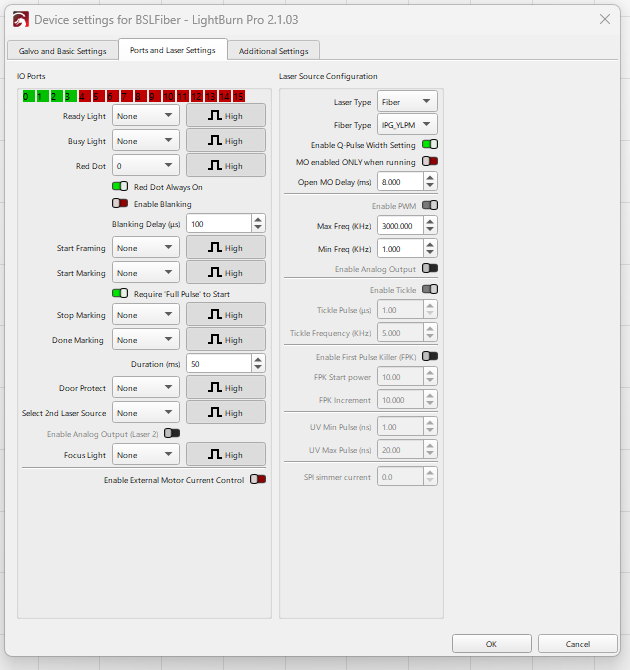Switch to Additional Settings tab
This screenshot has height=670, width=630.
point(274,51)
